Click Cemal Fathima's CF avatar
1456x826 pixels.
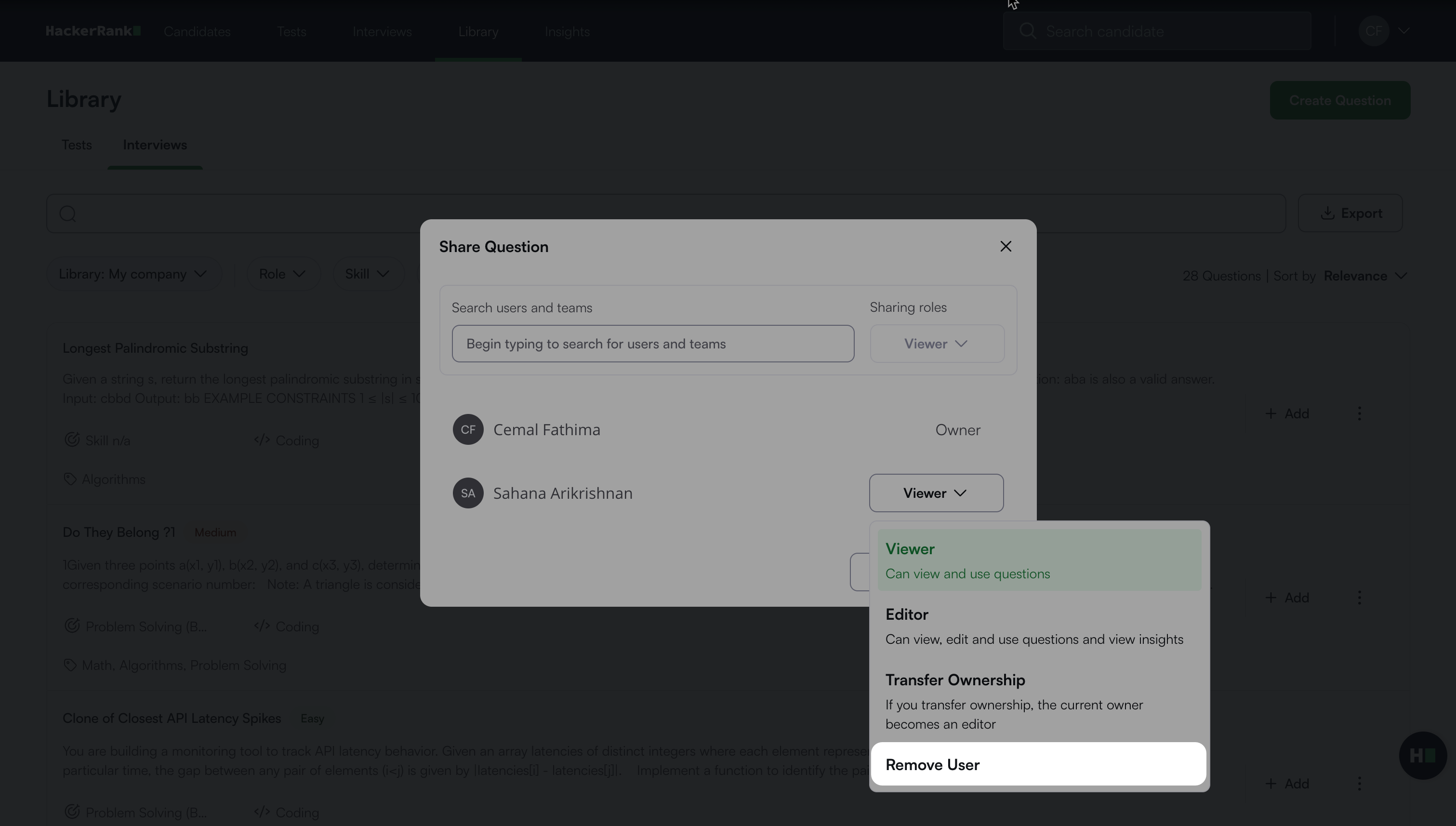pos(467,429)
